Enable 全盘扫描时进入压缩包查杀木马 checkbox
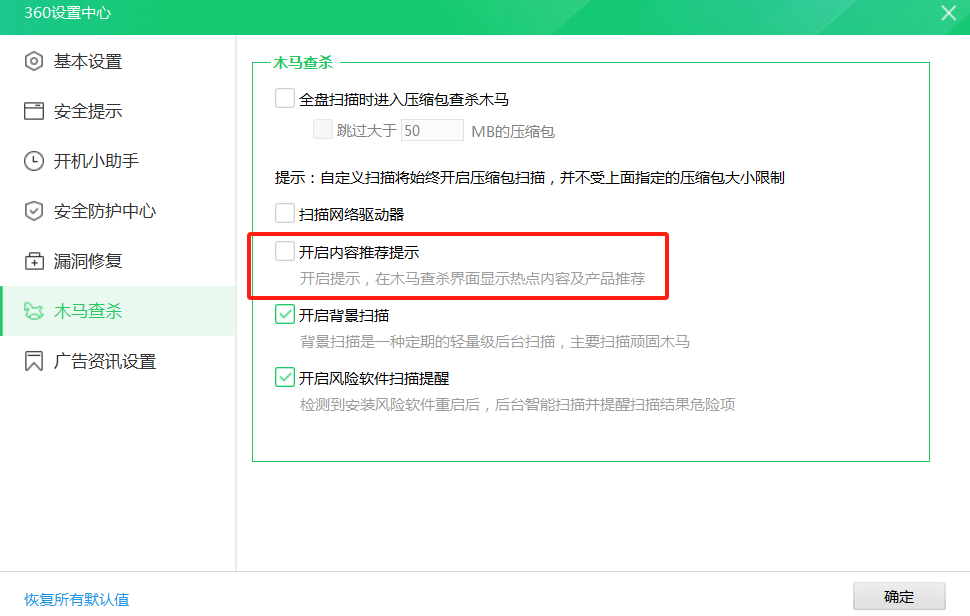The height and width of the screenshot is (616, 970). 285,98
